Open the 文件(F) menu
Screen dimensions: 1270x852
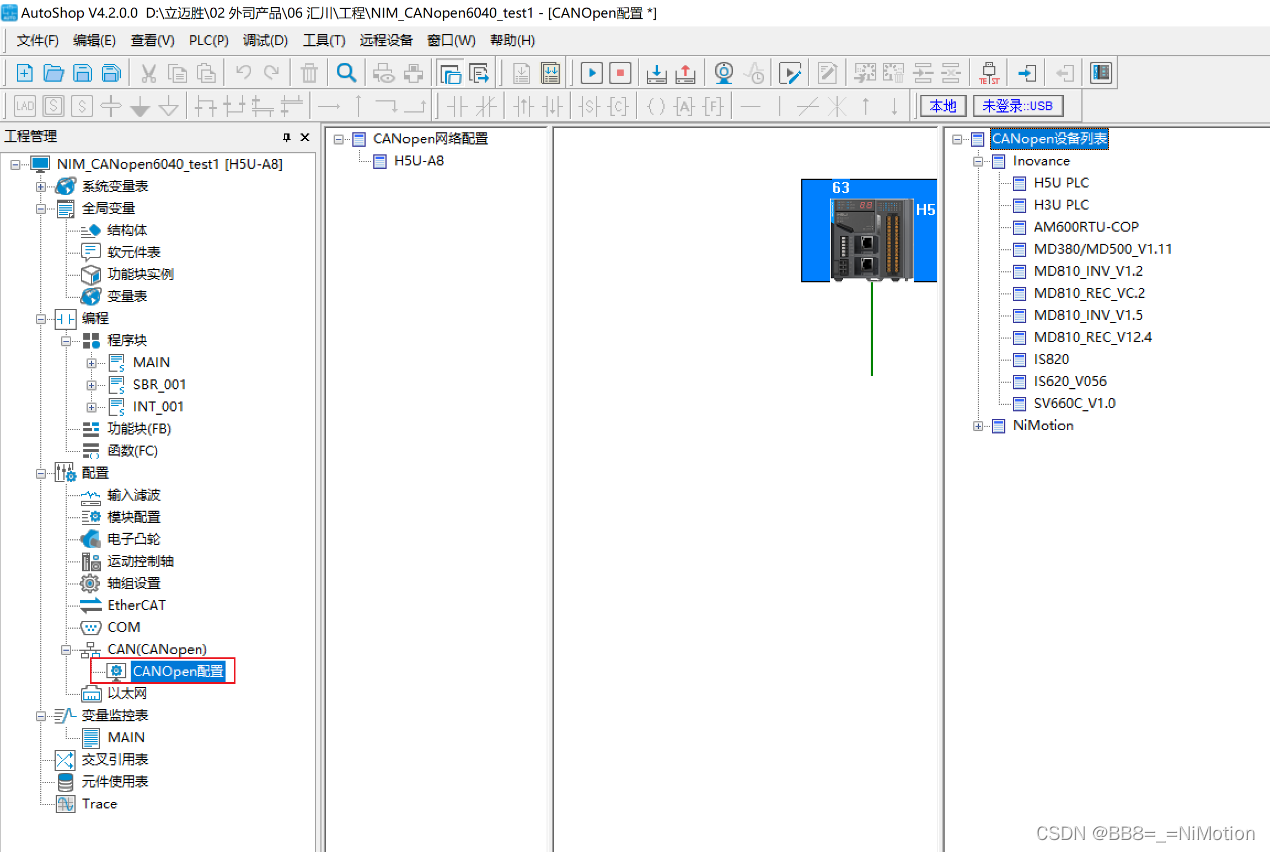tap(38, 41)
